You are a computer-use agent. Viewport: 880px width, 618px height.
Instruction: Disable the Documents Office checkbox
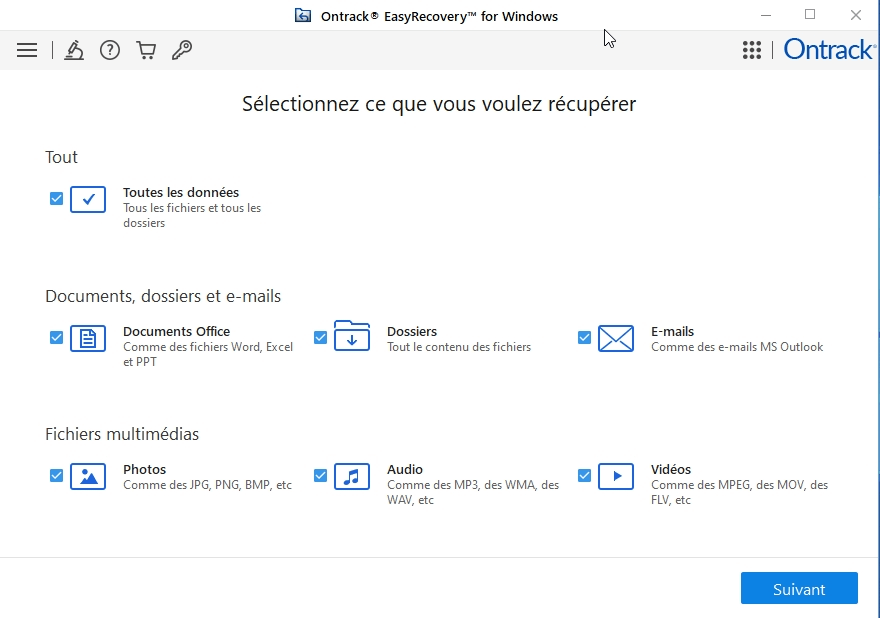point(56,339)
